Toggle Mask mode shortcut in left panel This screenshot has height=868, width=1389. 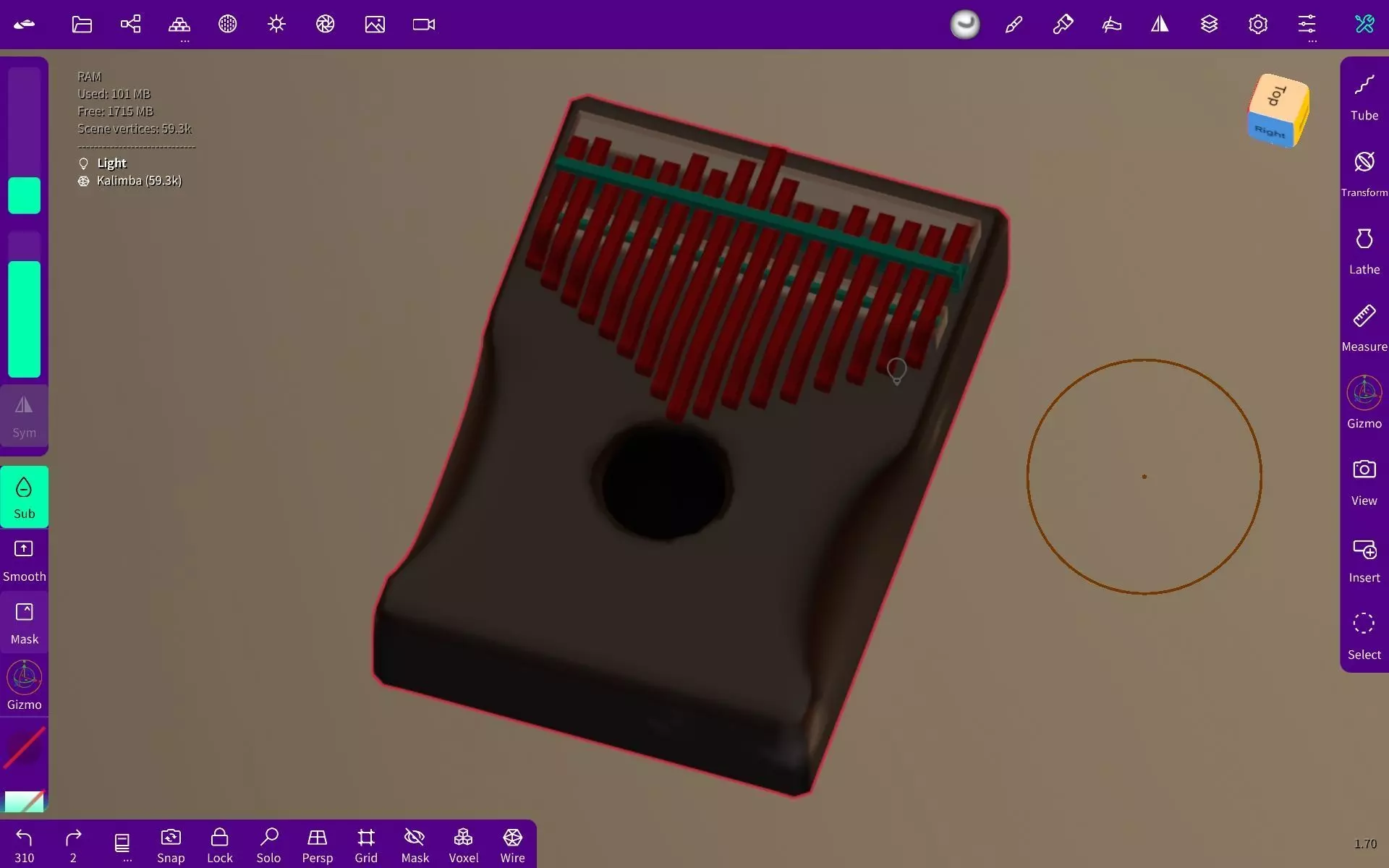tap(24, 624)
